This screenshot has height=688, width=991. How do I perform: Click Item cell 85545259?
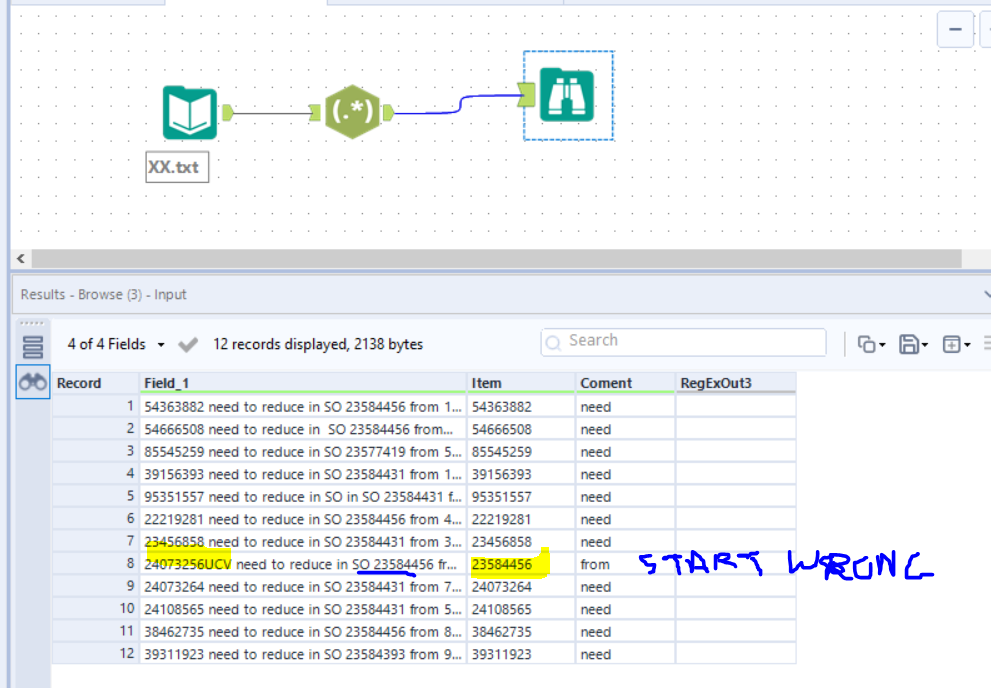click(521, 452)
